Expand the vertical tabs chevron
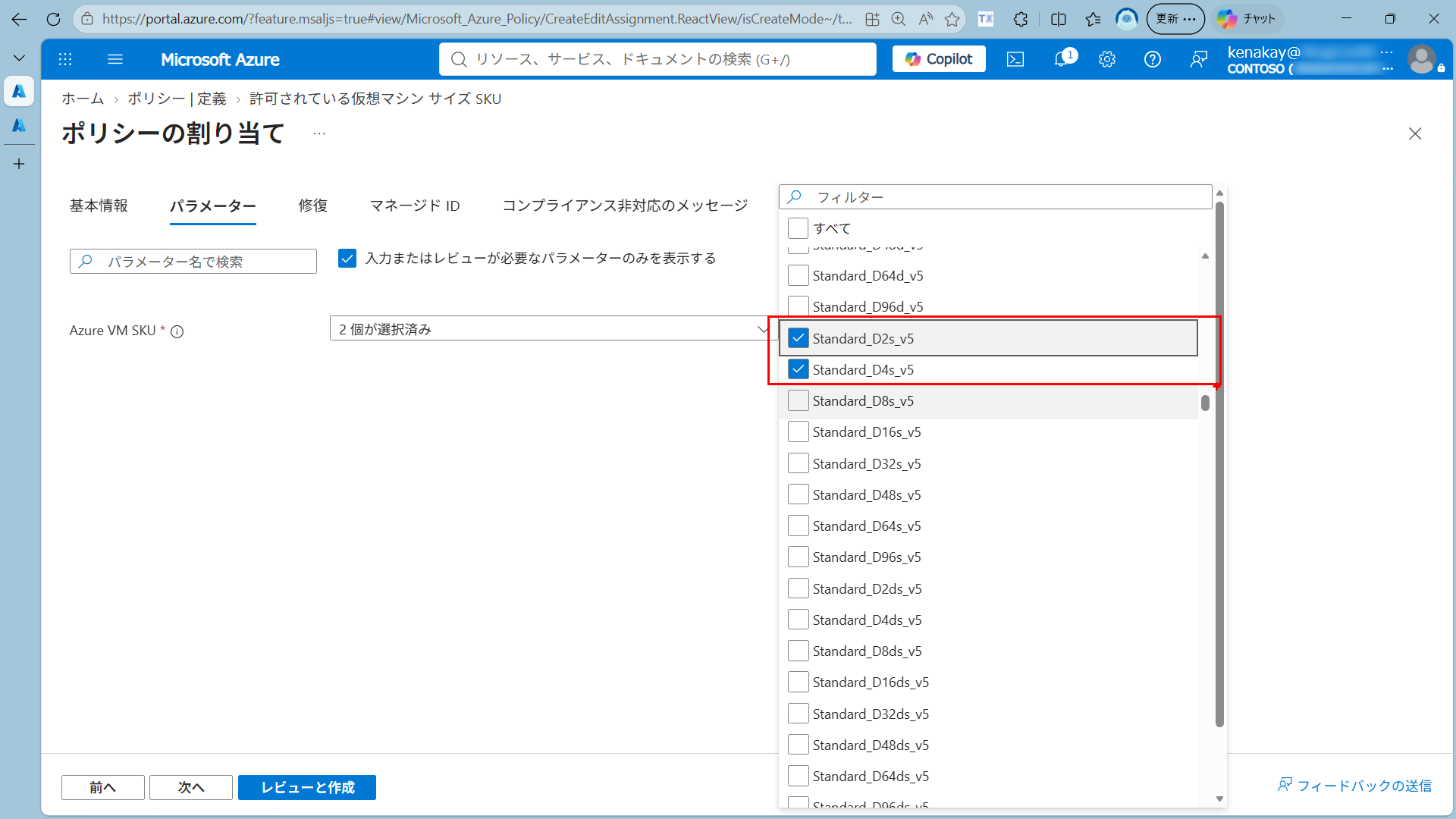The image size is (1456, 819). [19, 58]
